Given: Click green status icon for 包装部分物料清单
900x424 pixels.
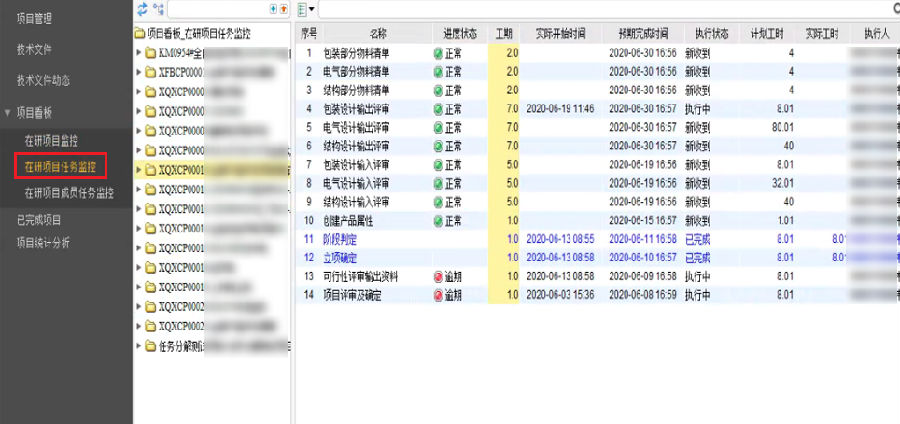Looking at the screenshot, I should coord(438,54).
